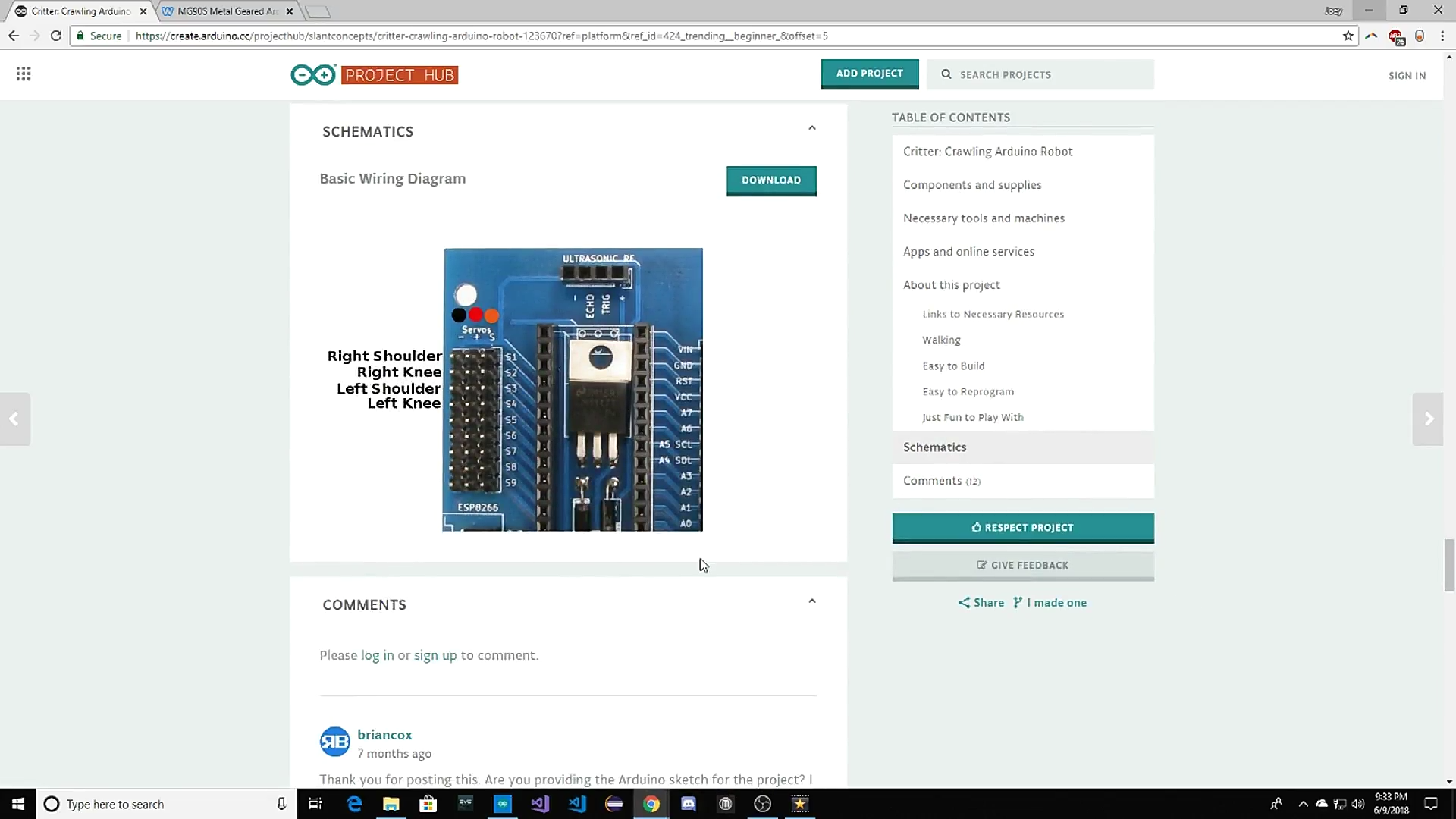Click the log in link

[377, 655]
